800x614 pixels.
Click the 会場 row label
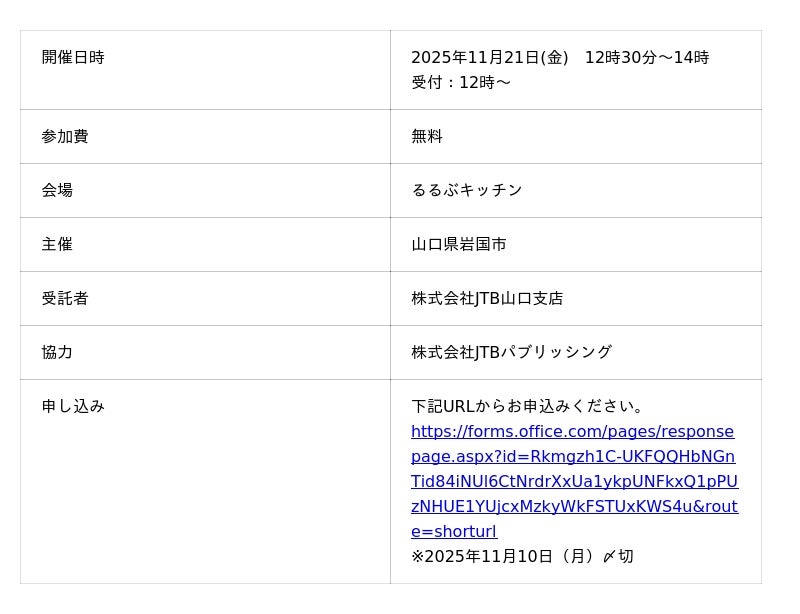57,190
